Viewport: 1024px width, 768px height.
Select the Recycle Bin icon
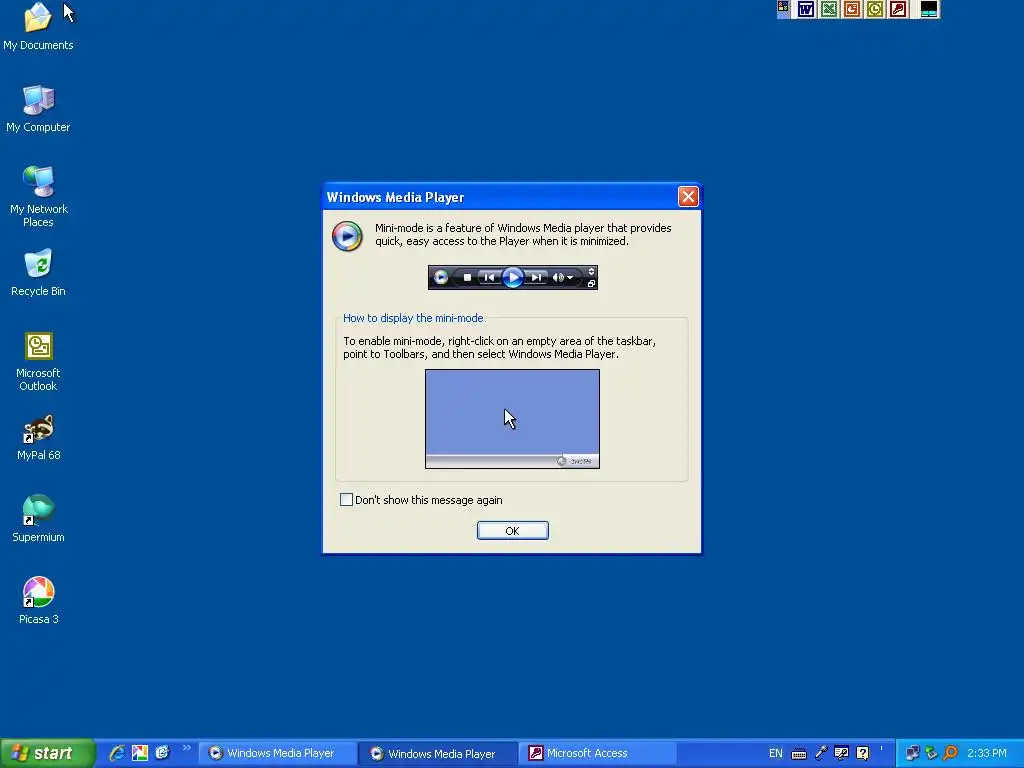tap(39, 273)
